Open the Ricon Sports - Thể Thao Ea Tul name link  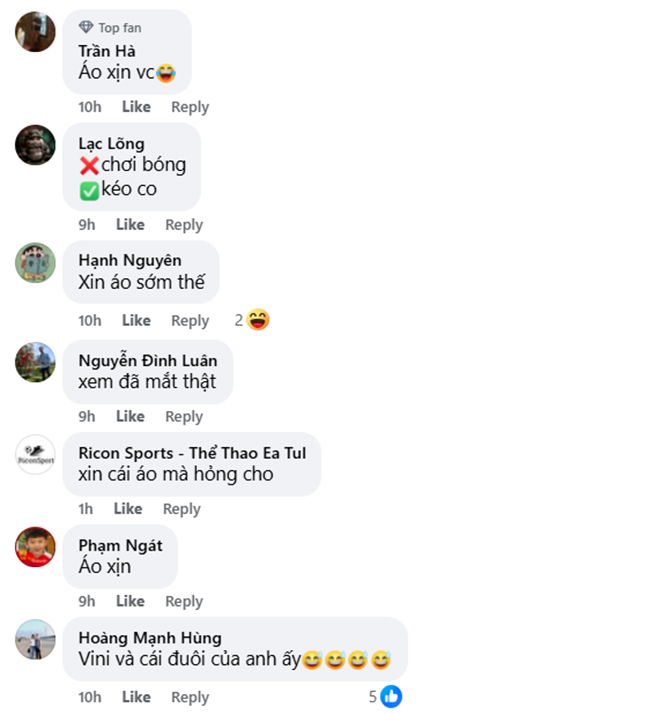192,453
